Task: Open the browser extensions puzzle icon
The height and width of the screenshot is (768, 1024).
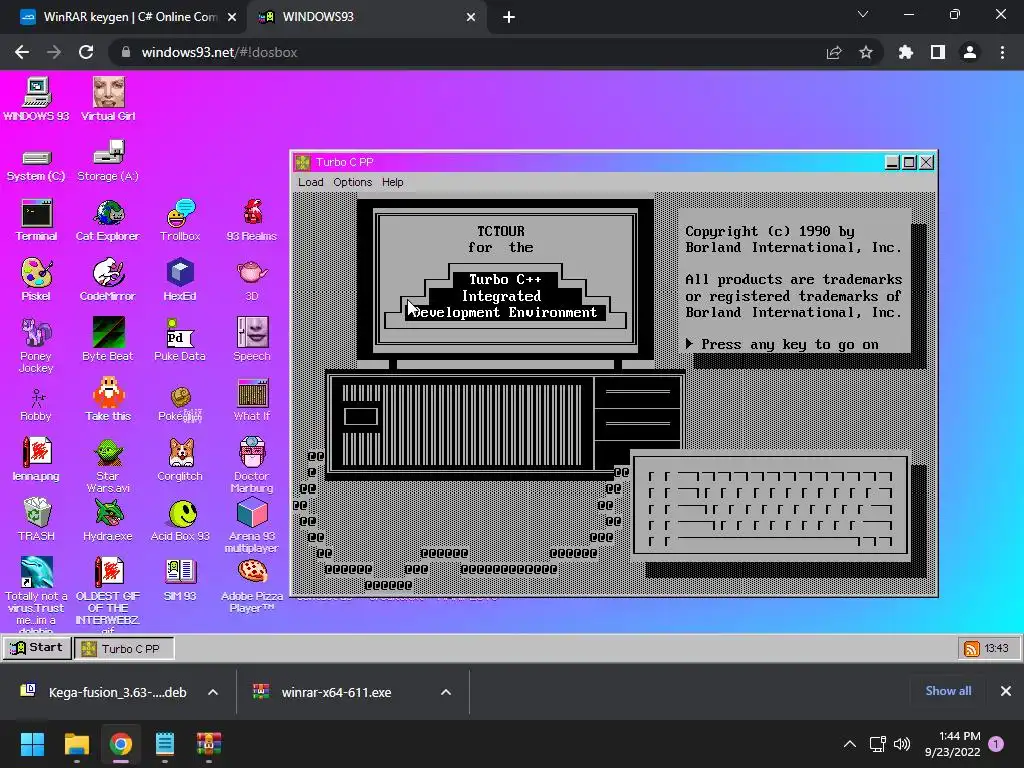Action: click(905, 52)
